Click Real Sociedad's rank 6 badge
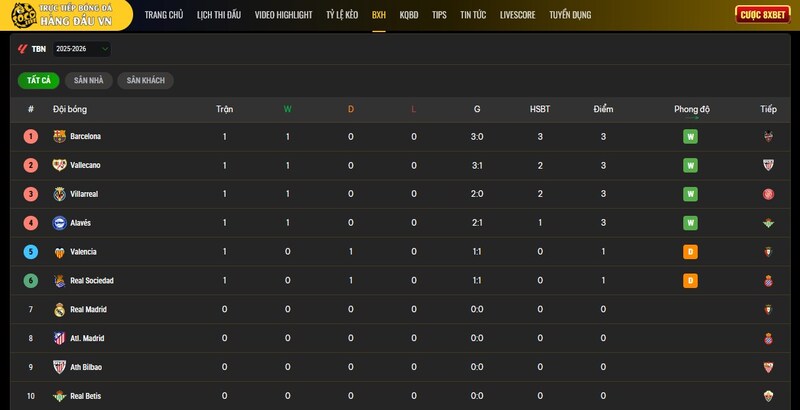800x410 pixels. 31,280
